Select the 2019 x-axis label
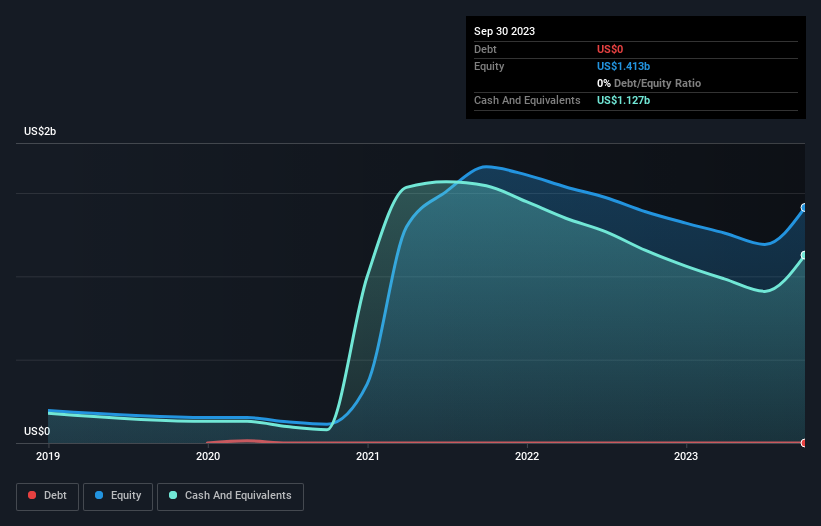 (x=48, y=456)
